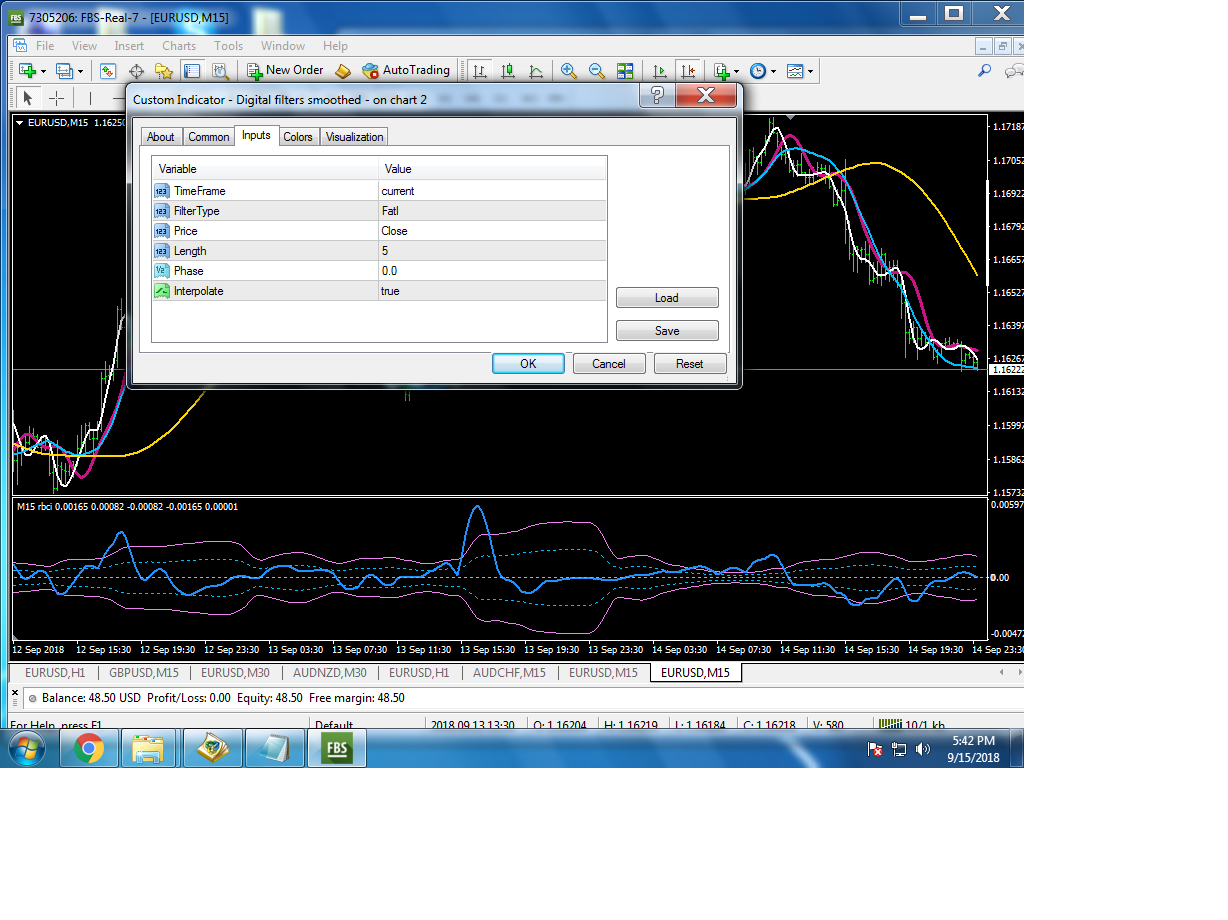Click the tile windows icon
Viewport: 1228px width, 920px height.
coord(625,71)
